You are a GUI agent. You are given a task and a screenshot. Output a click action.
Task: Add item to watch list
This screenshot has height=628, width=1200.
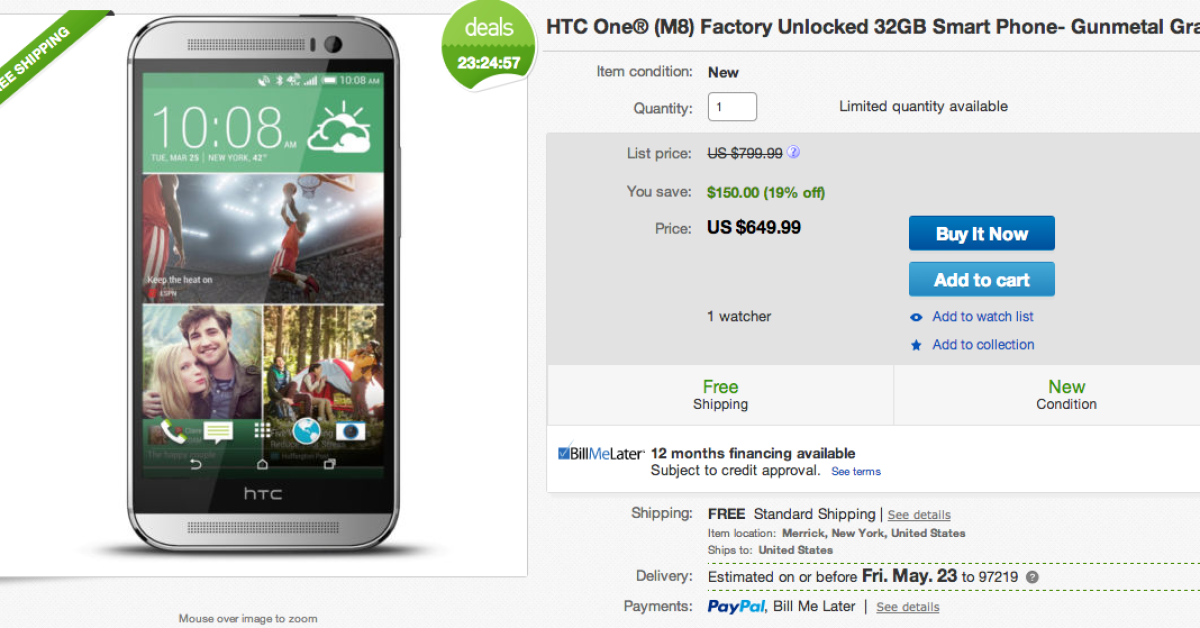(x=982, y=317)
